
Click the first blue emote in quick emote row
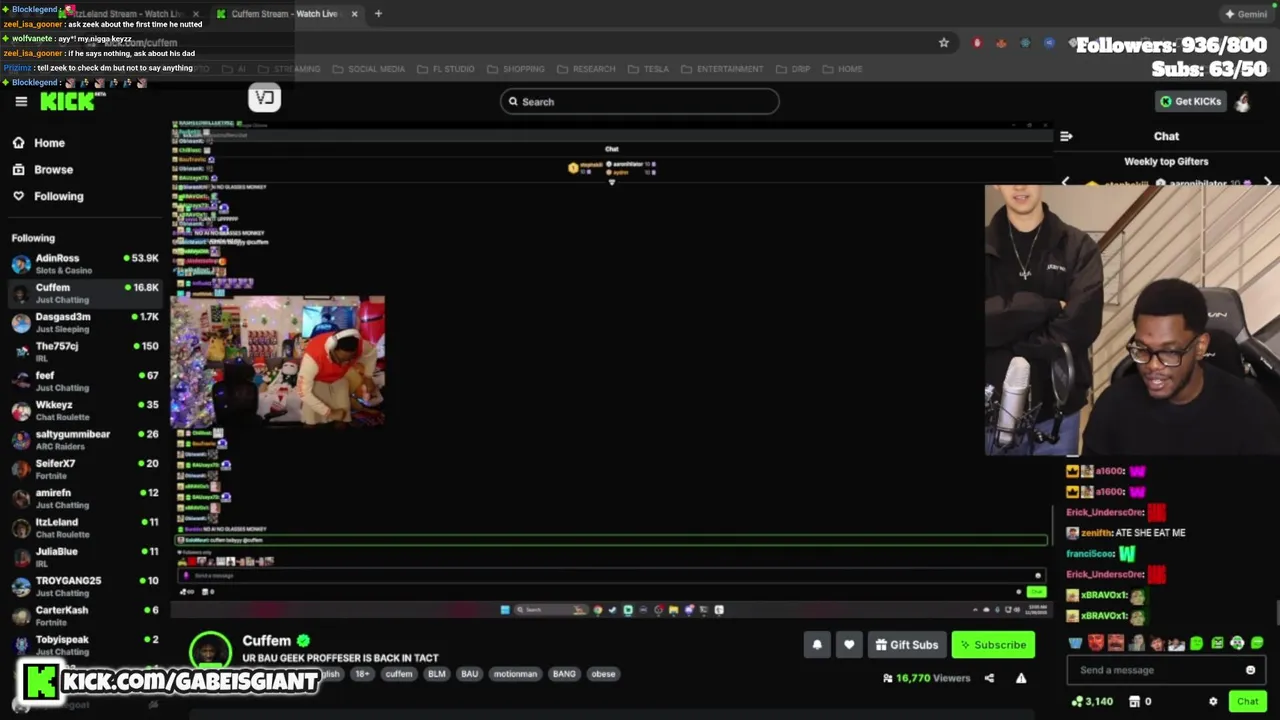click(x=1075, y=643)
